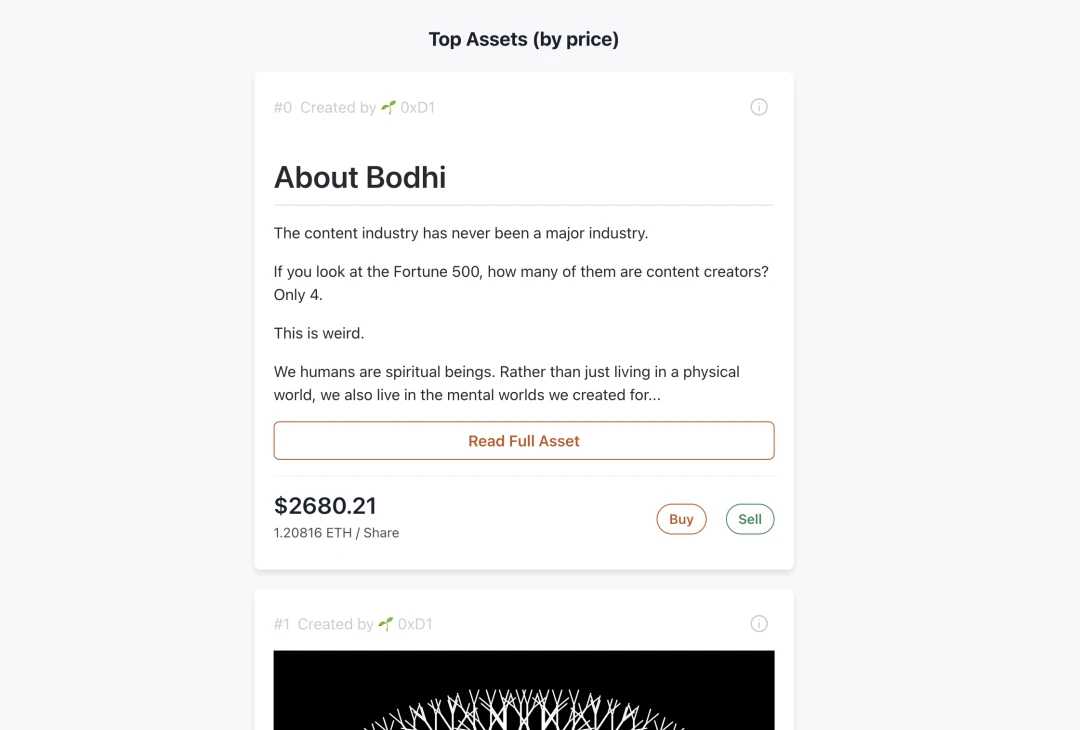Image resolution: width=1080 pixels, height=730 pixels.
Task: Click the 1.20816 ETH per Share label
Action: pos(336,532)
